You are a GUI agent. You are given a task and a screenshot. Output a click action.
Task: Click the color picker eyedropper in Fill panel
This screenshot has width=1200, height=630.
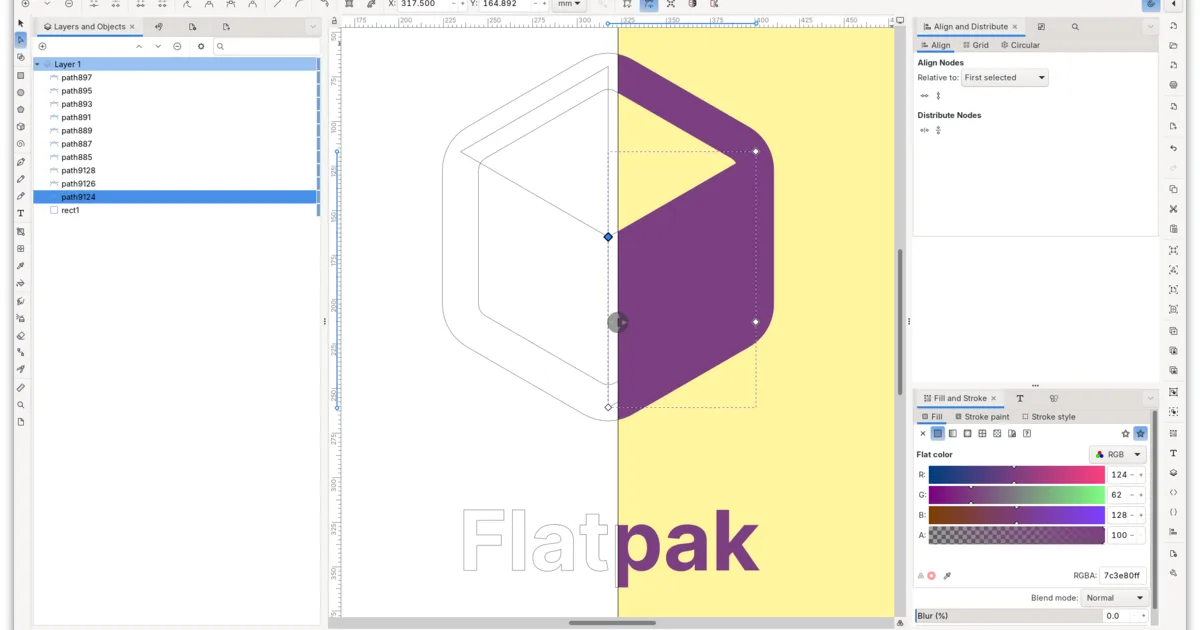[x=947, y=576]
